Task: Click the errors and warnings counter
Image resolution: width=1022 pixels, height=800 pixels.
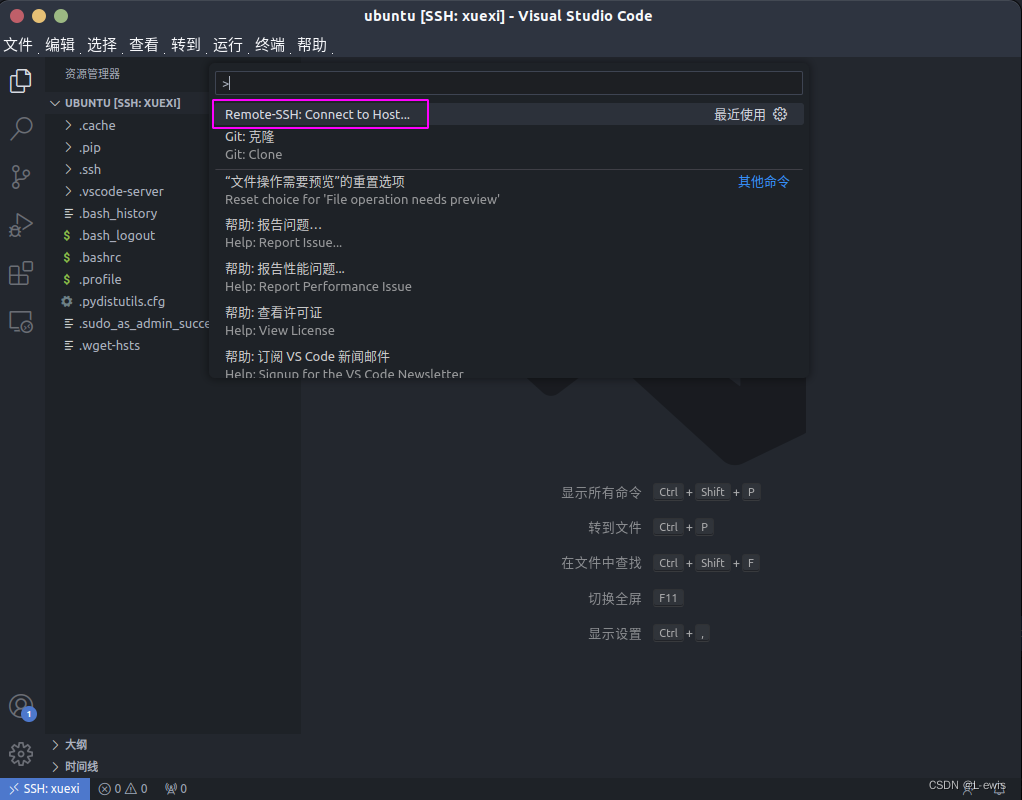Action: point(123,788)
